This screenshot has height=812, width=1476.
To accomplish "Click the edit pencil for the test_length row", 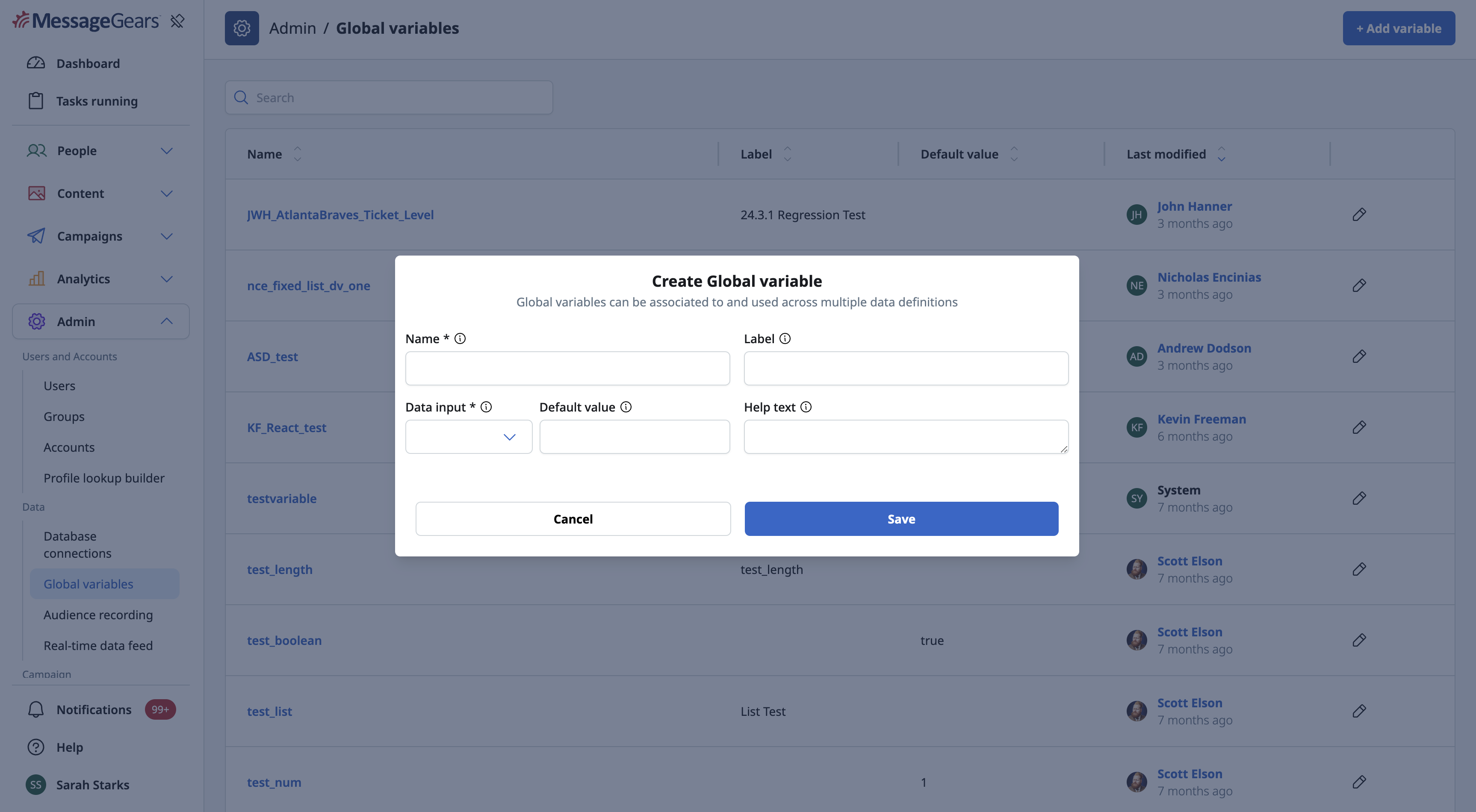I will (x=1359, y=569).
